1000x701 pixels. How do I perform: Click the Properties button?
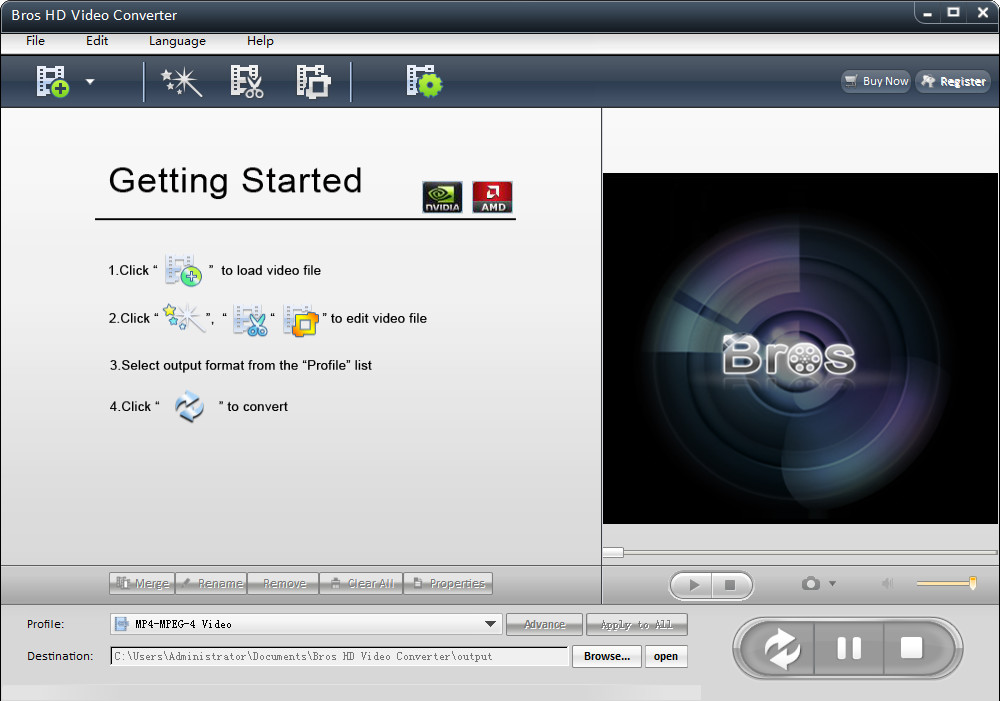pyautogui.click(x=448, y=584)
